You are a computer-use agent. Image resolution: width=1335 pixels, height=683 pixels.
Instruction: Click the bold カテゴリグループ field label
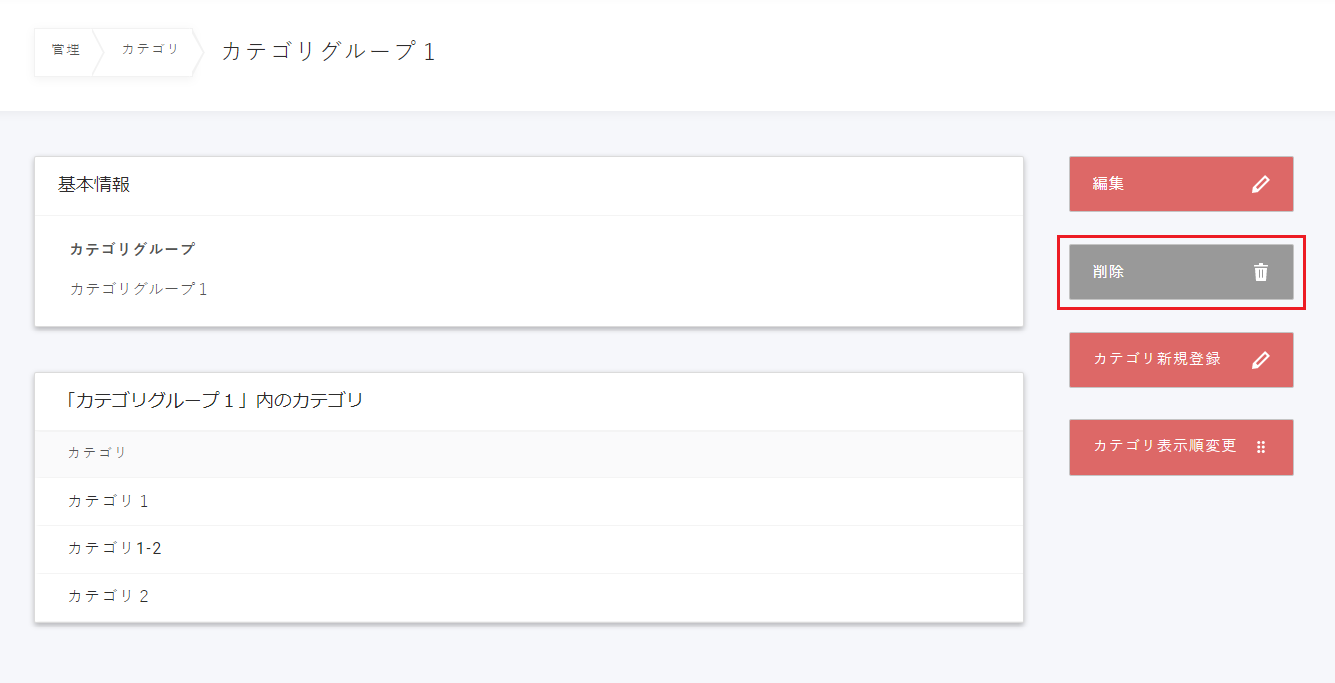(x=132, y=249)
